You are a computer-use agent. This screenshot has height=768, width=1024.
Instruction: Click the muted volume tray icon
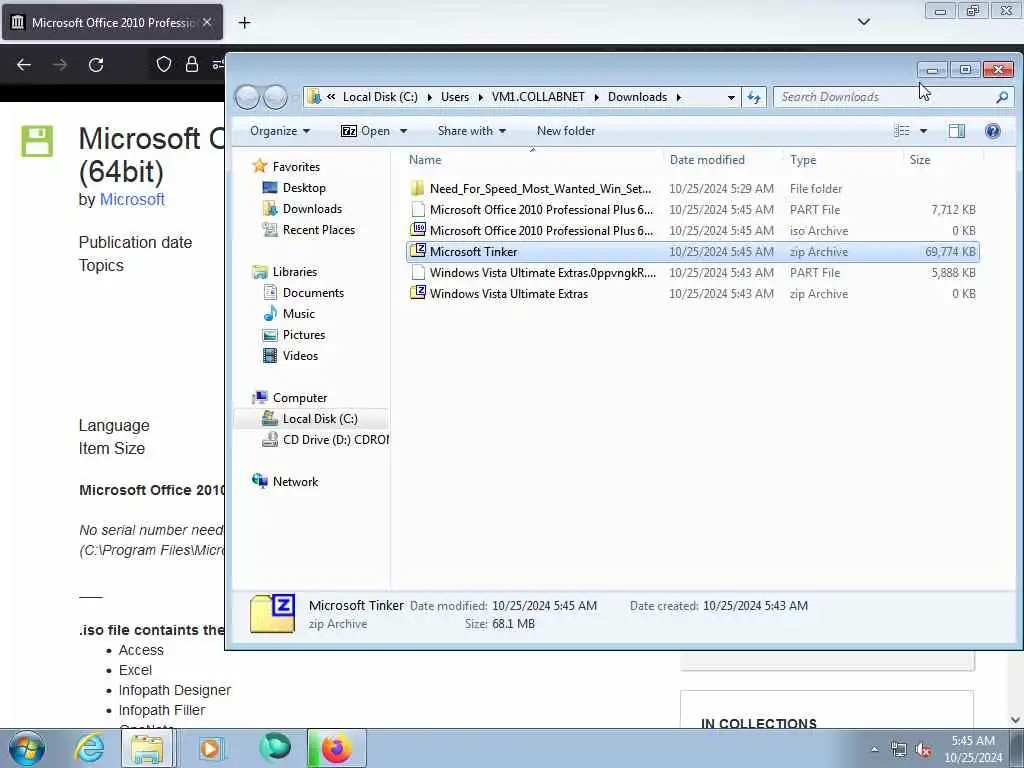tap(923, 750)
